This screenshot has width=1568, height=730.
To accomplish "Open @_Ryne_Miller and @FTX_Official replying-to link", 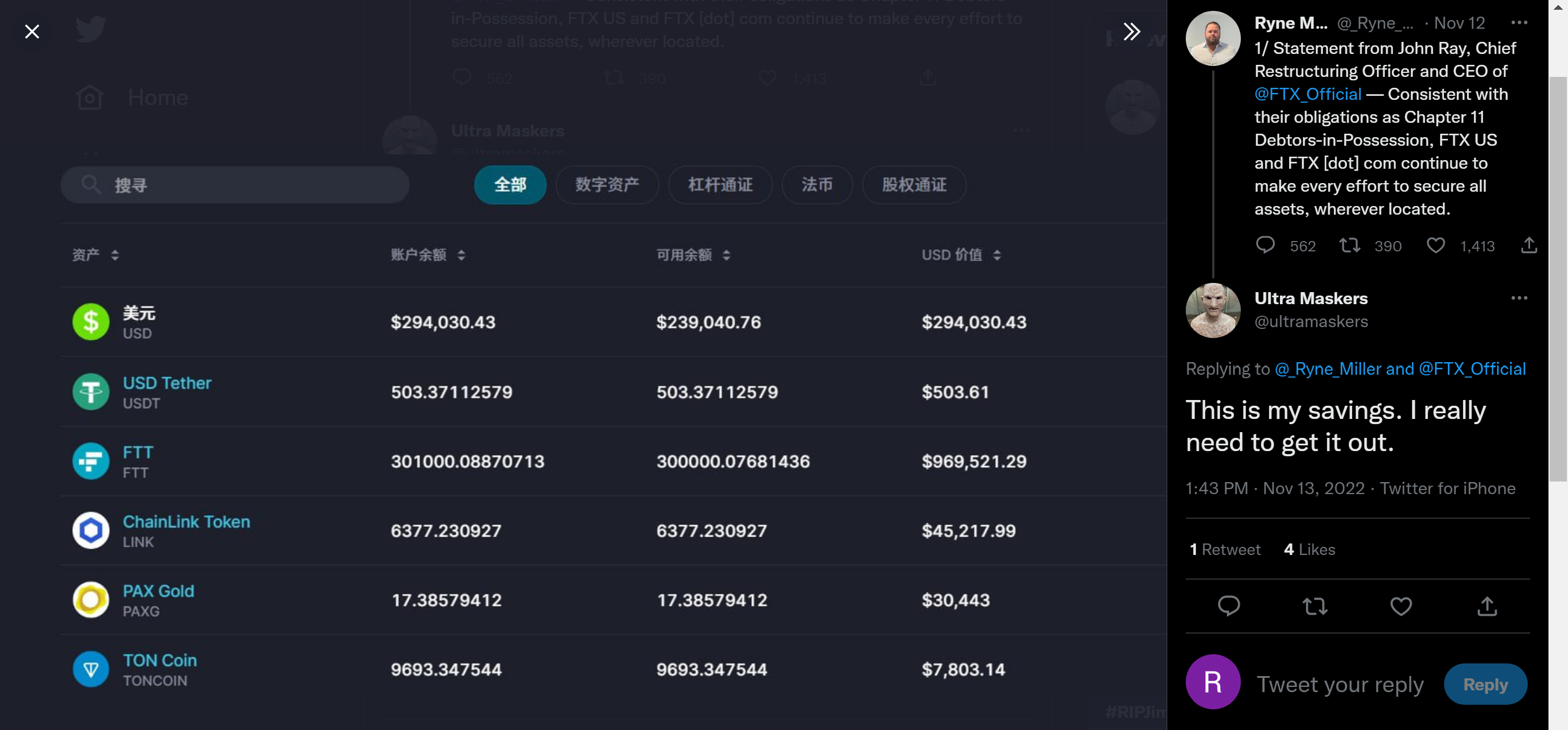I will tap(1400, 369).
